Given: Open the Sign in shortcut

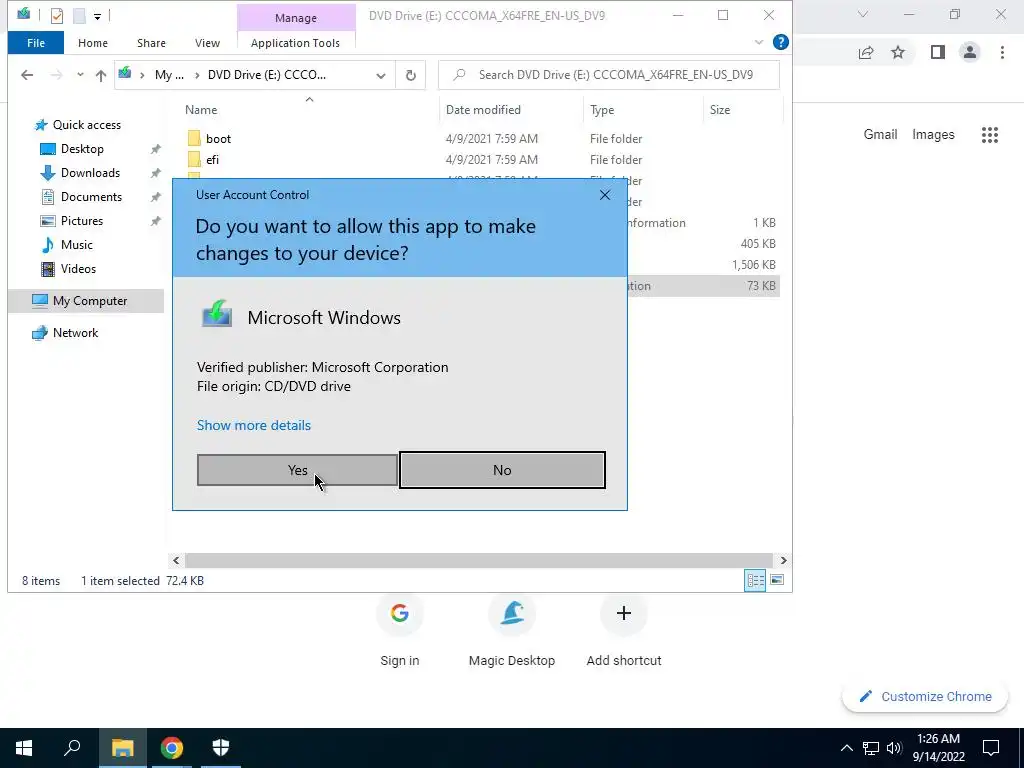Looking at the screenshot, I should coord(400,631).
